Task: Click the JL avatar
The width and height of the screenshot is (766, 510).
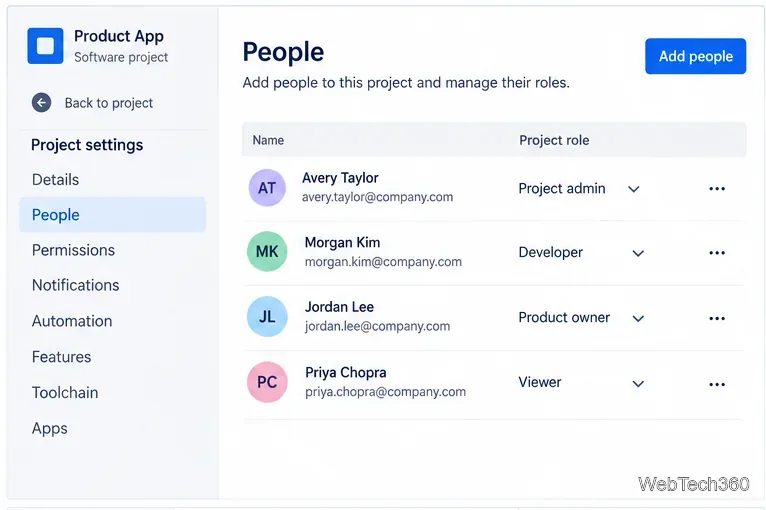Action: pos(267,317)
